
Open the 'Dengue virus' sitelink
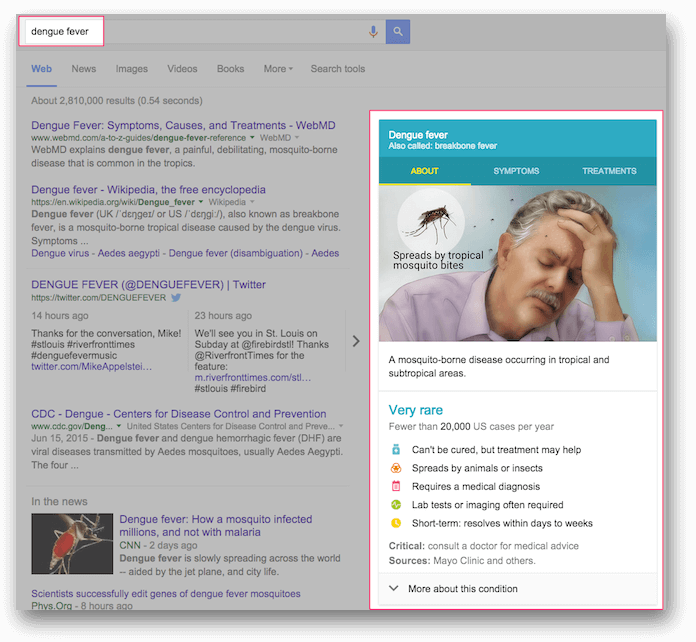point(60,253)
